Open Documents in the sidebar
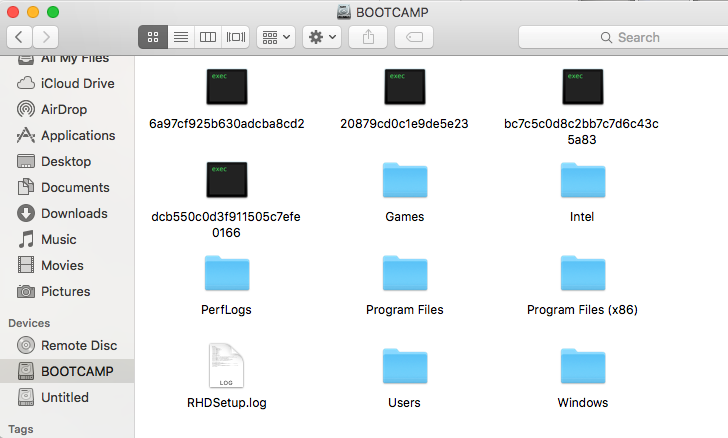Image resolution: width=728 pixels, height=438 pixels. 67,187
